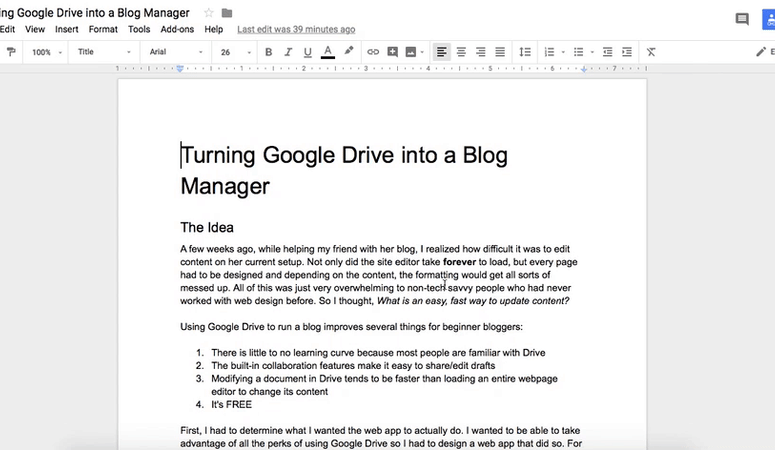Apply numbered list formatting
Viewport: 775px width, 450px height.
click(x=549, y=52)
